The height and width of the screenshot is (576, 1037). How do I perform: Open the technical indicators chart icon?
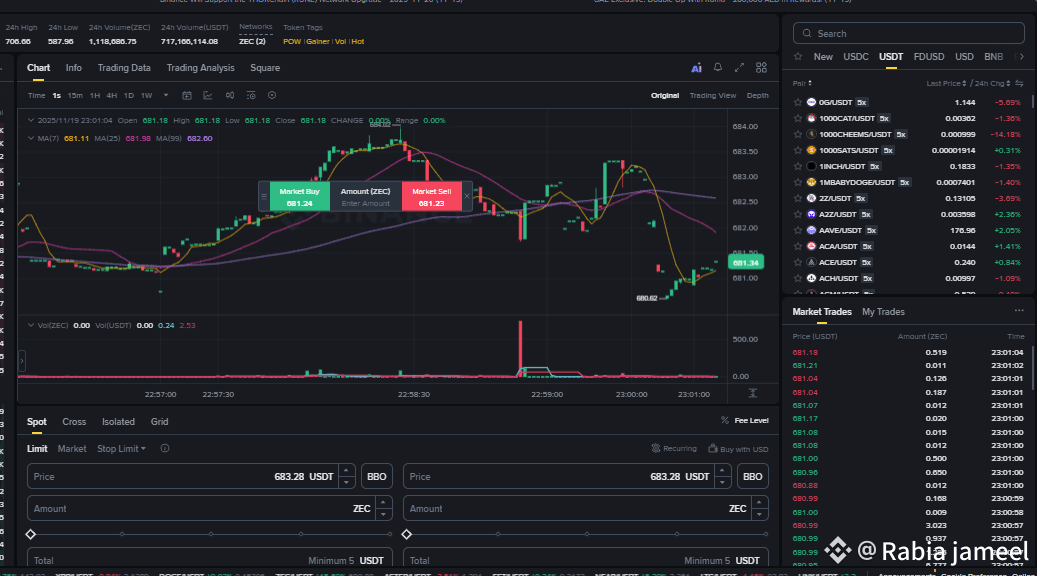(208, 95)
